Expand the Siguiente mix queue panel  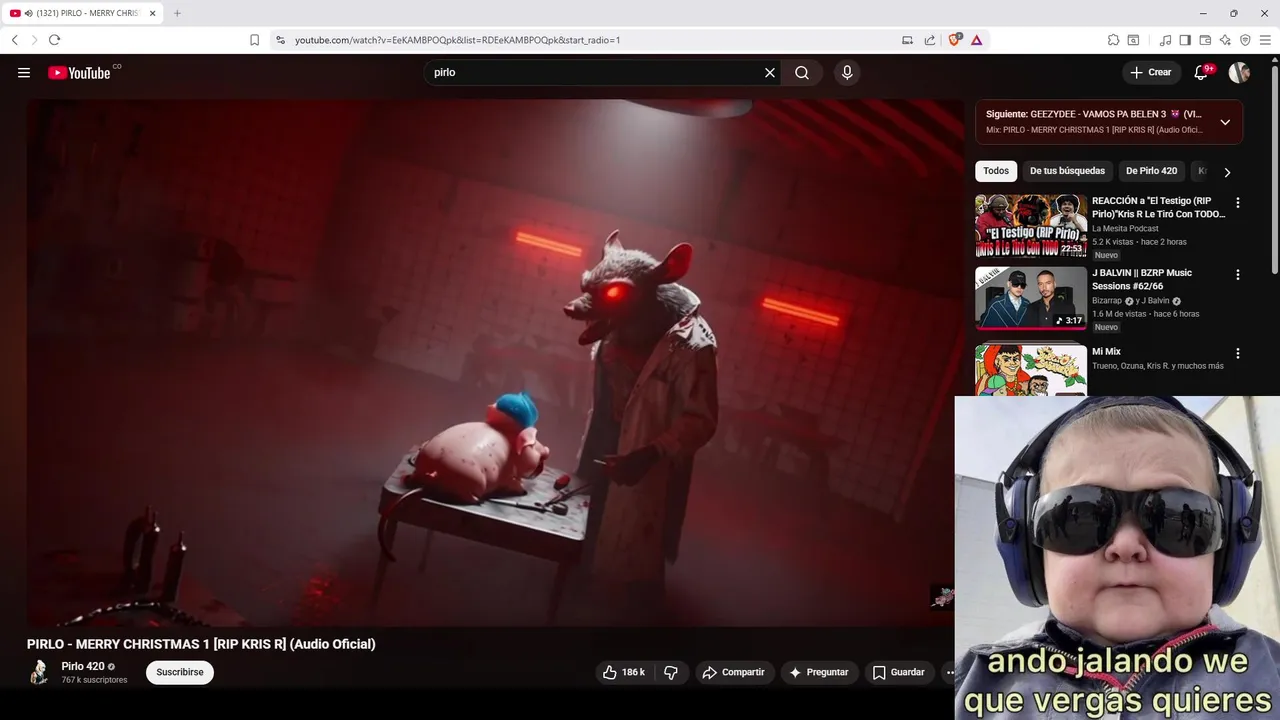[x=1225, y=122]
